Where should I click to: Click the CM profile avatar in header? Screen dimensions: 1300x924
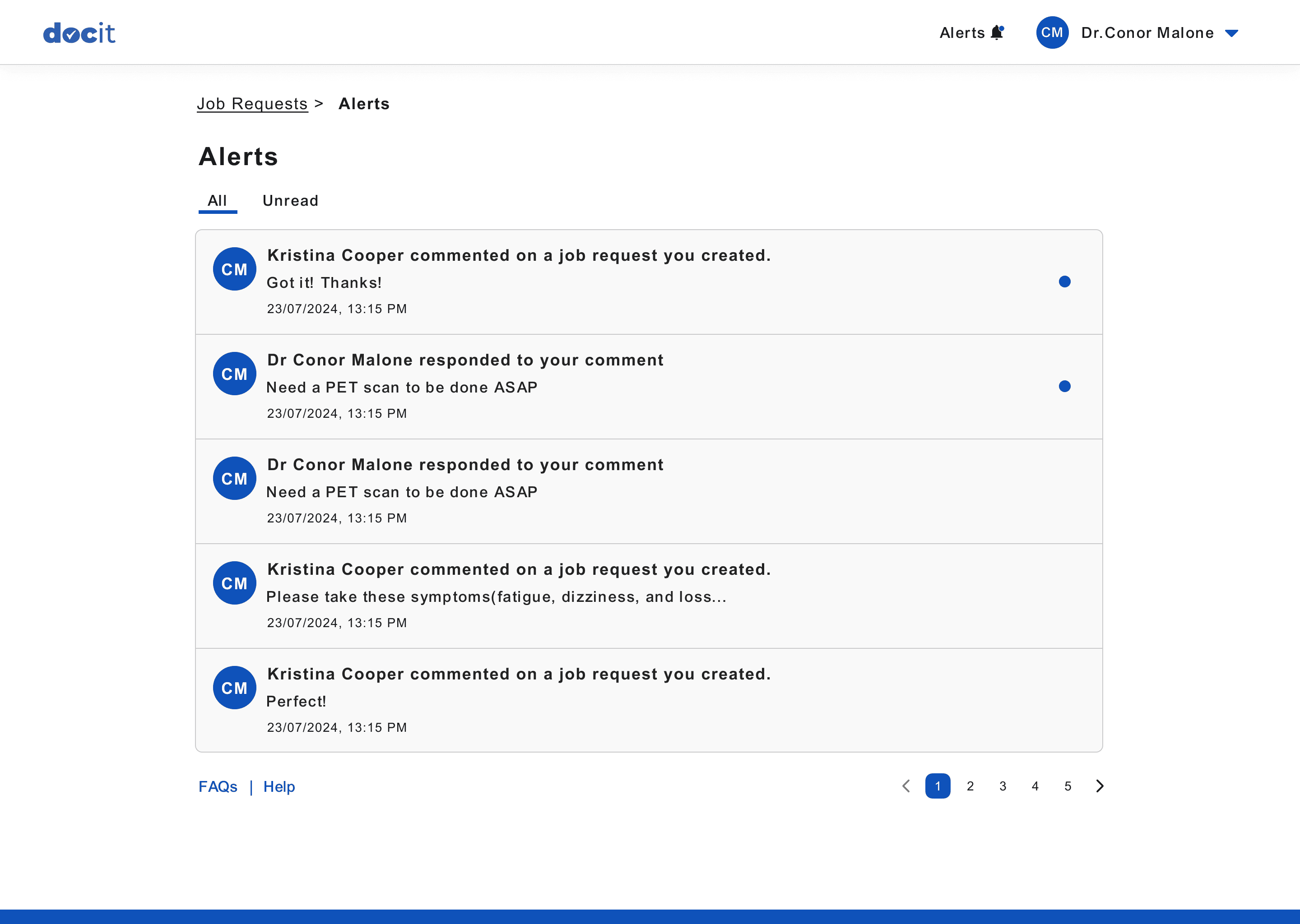(1051, 32)
